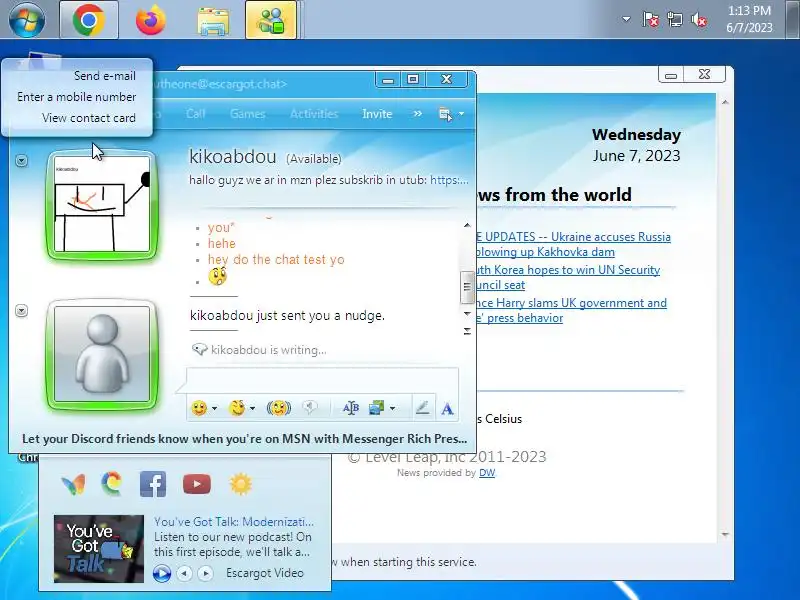Open Firefox from the taskbar
Viewport: 800px width, 600px height.
tap(151, 20)
